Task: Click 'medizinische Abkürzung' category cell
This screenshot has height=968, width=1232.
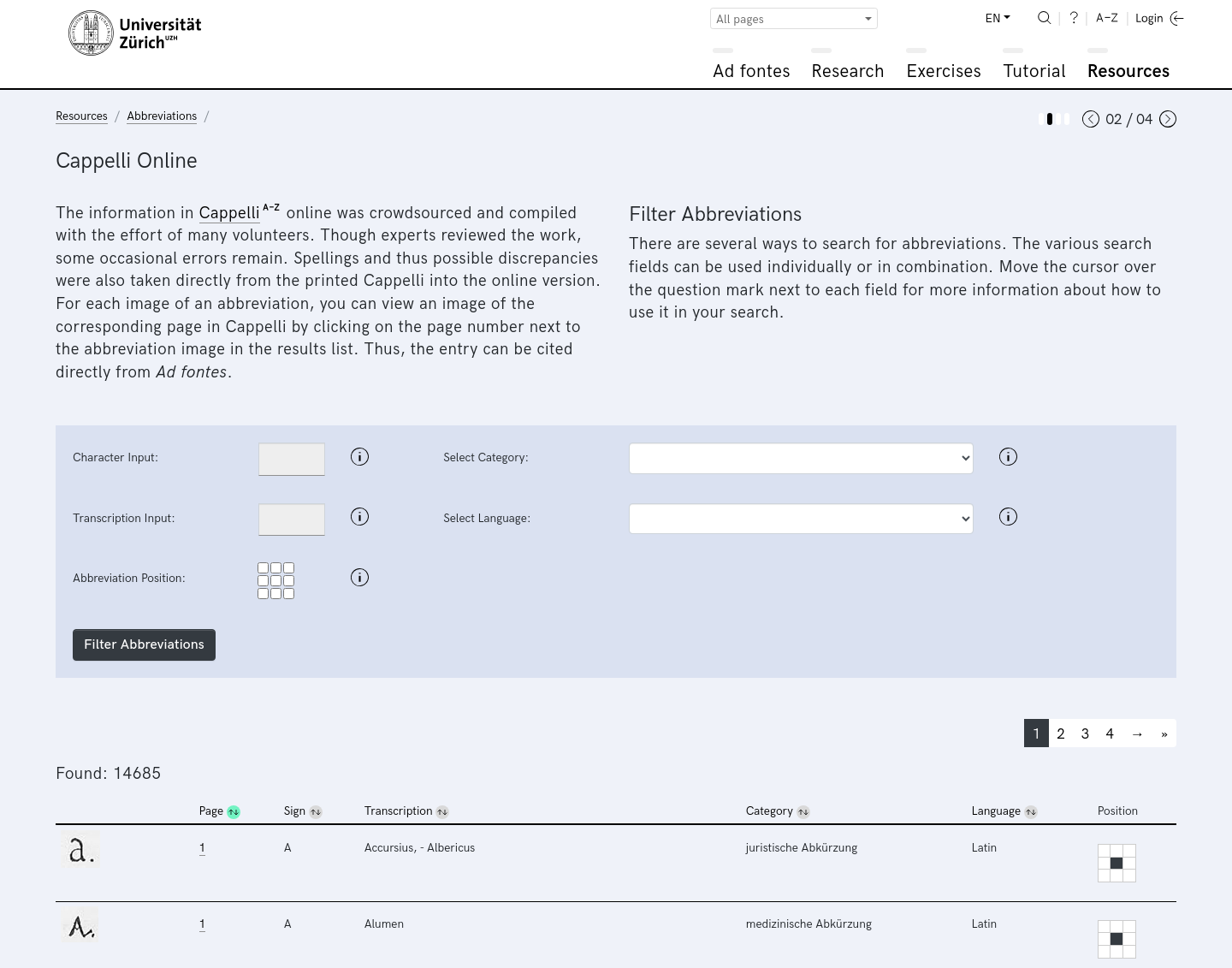Action: pos(808,924)
